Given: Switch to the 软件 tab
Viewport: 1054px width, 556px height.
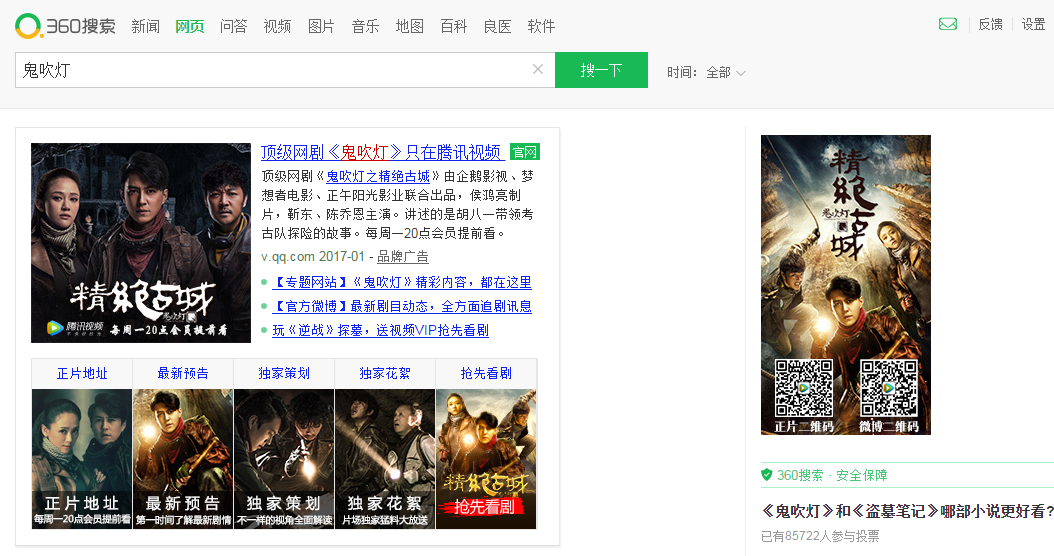Looking at the screenshot, I should [x=541, y=26].
